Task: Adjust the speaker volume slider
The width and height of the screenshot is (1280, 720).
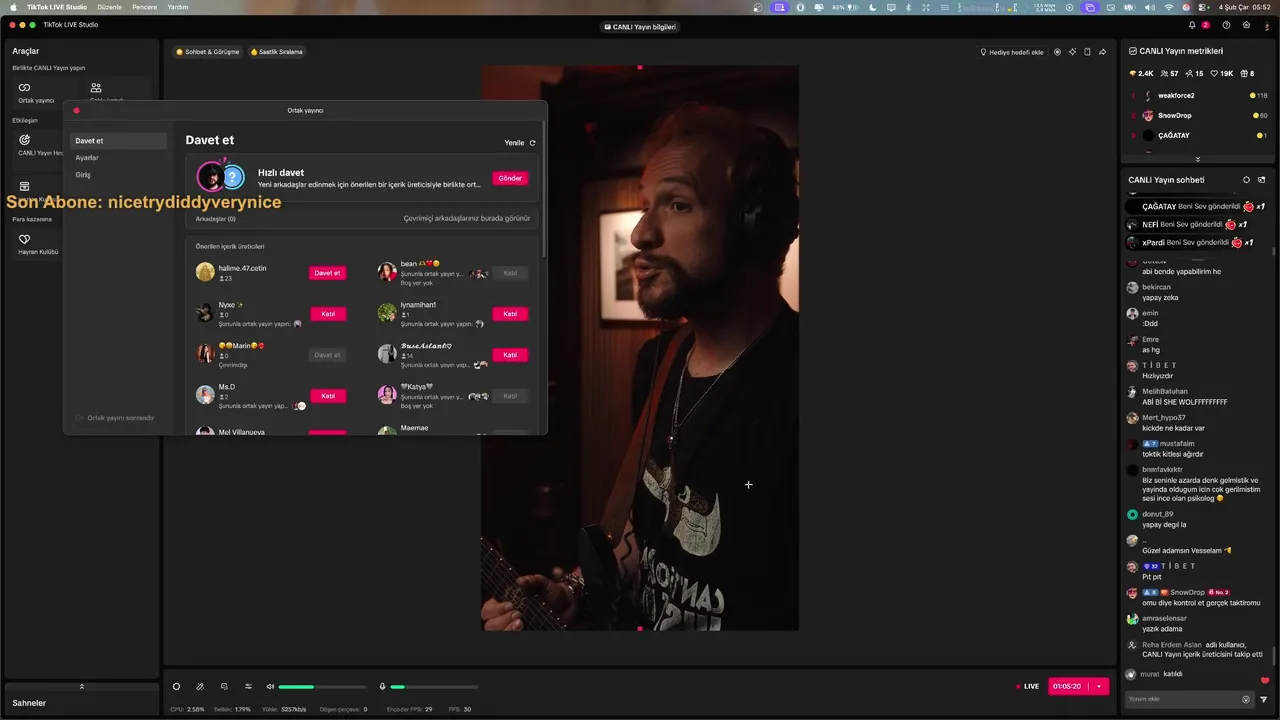Action: click(x=322, y=687)
